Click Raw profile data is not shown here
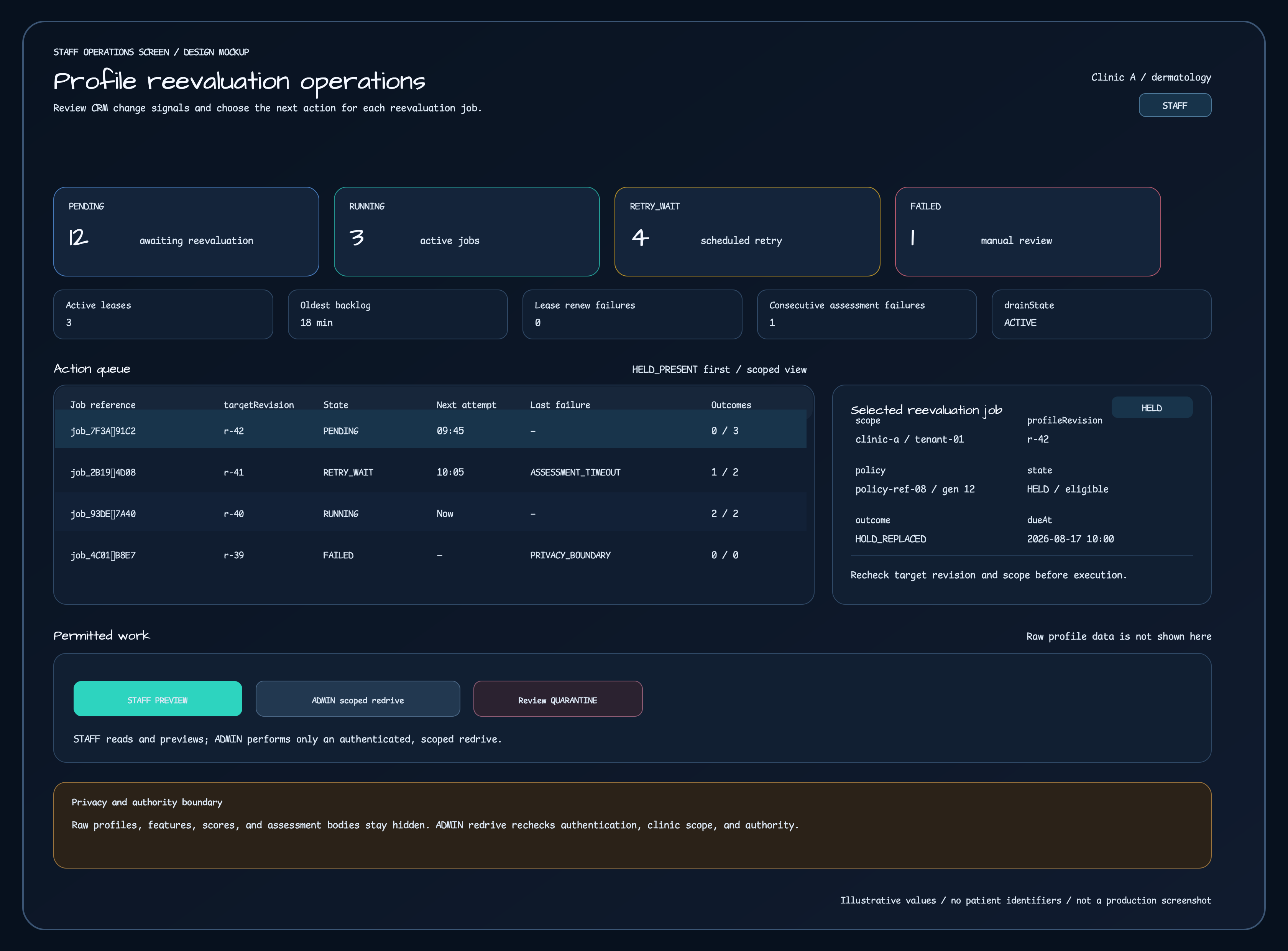The height and width of the screenshot is (951, 1288). click(x=1119, y=636)
